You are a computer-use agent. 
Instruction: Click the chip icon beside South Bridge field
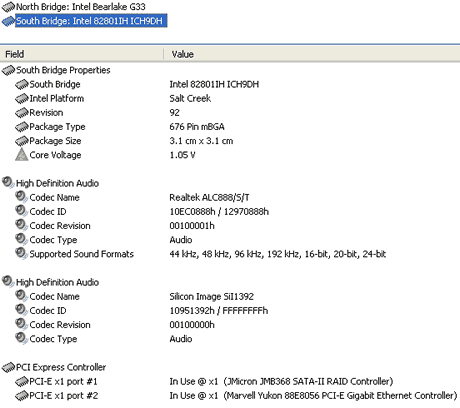pyautogui.click(x=22, y=84)
